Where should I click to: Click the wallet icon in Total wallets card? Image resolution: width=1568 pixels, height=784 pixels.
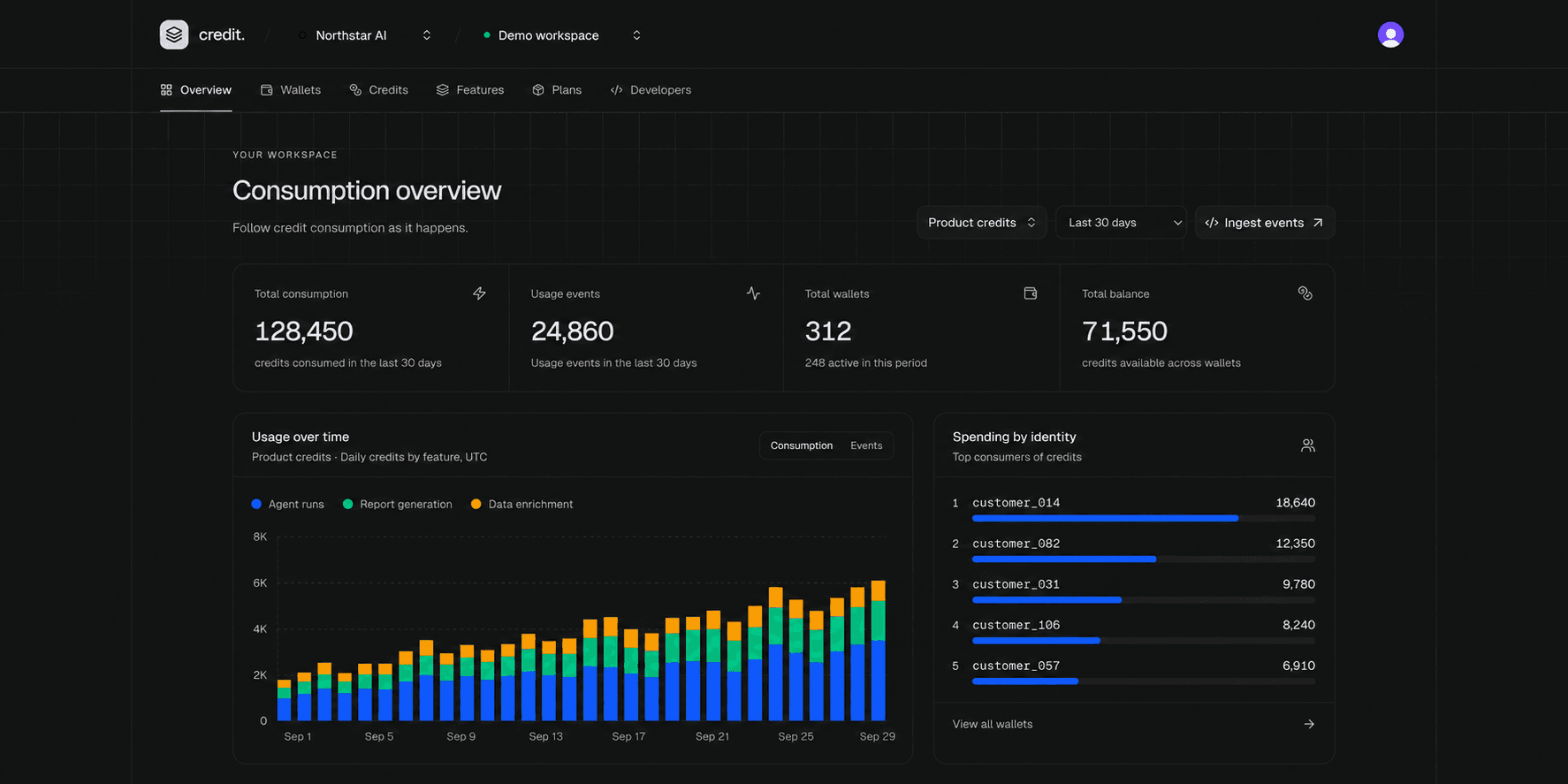(1031, 293)
